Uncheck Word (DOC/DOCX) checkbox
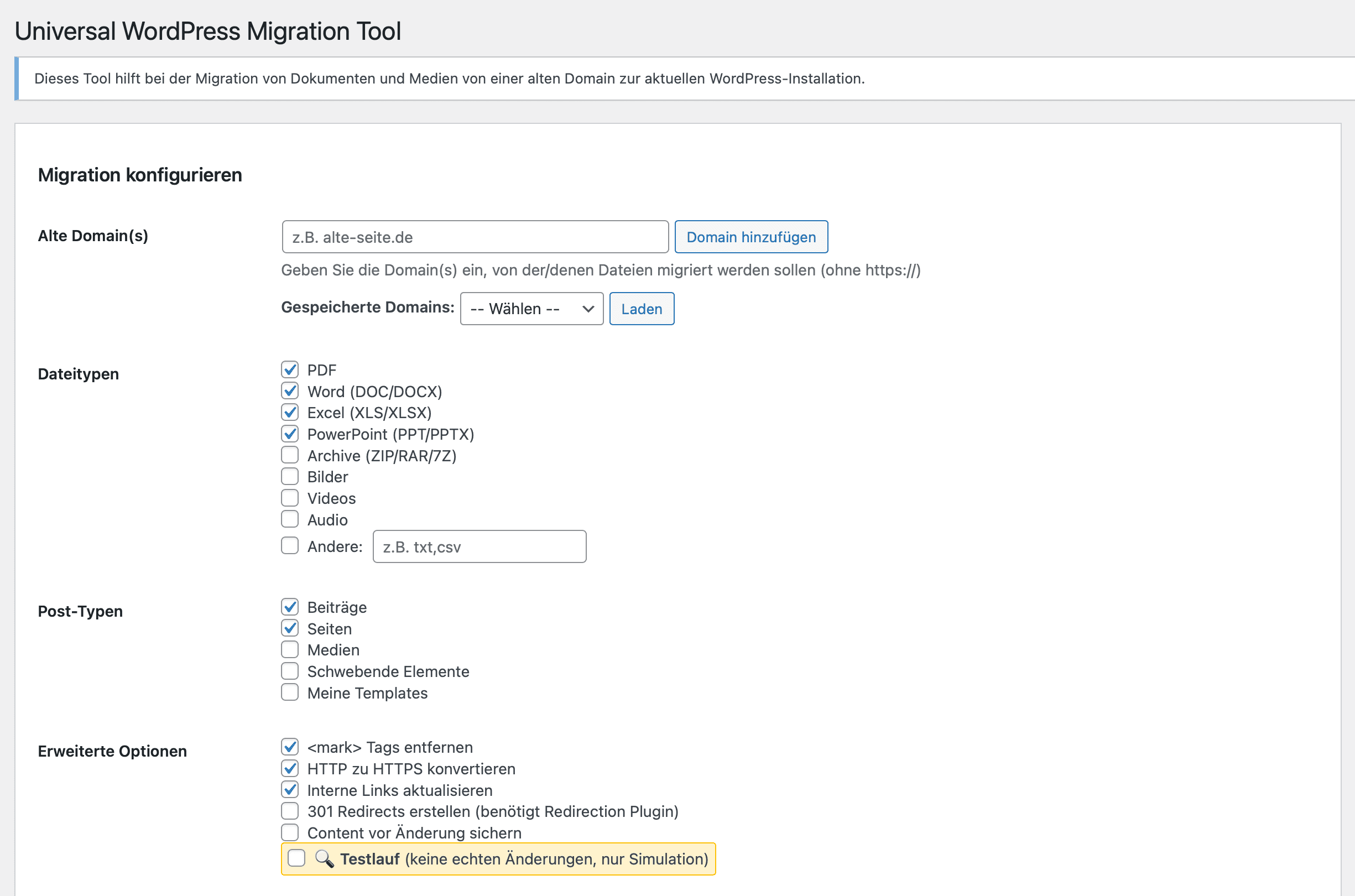1355x896 pixels. coord(290,392)
